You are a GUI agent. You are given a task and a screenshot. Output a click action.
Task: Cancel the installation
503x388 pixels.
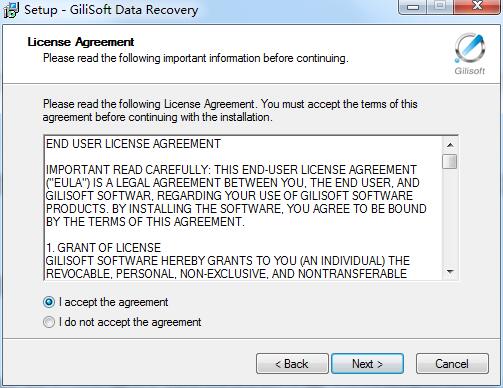(x=452, y=364)
